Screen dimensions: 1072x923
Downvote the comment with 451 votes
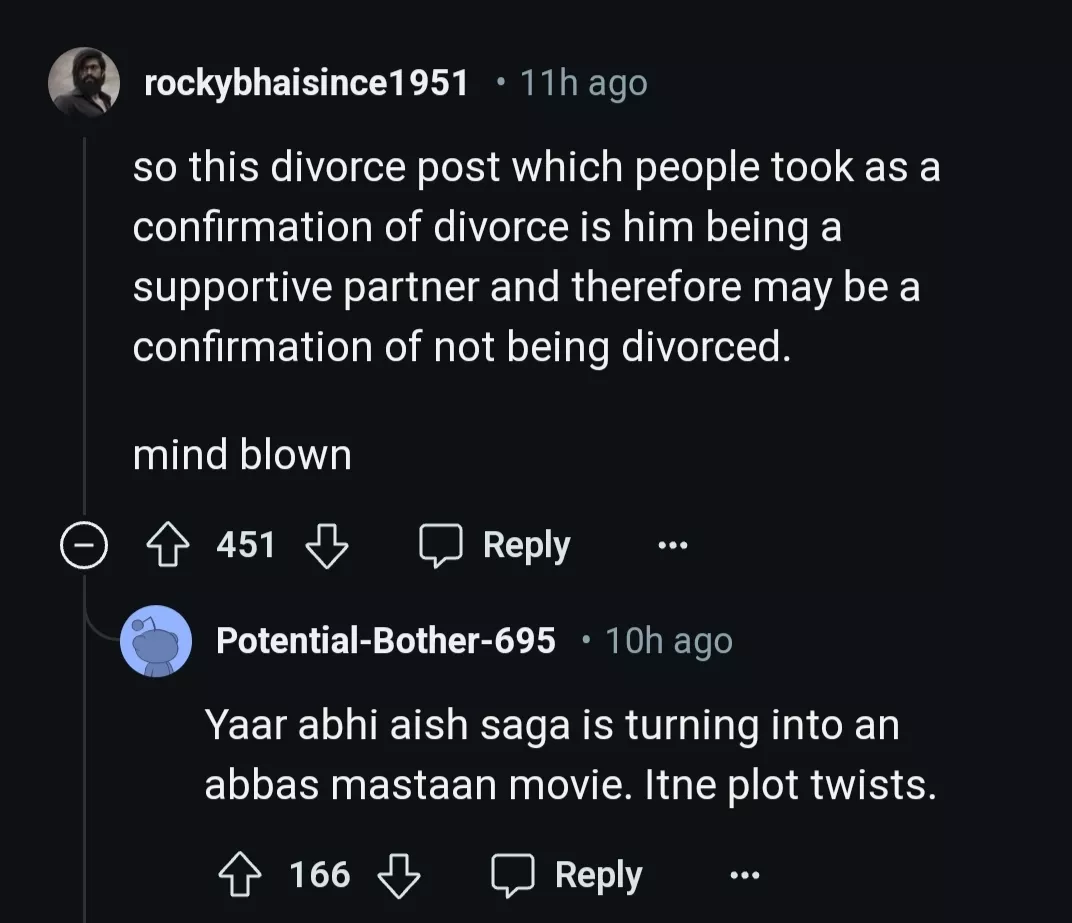tap(325, 546)
